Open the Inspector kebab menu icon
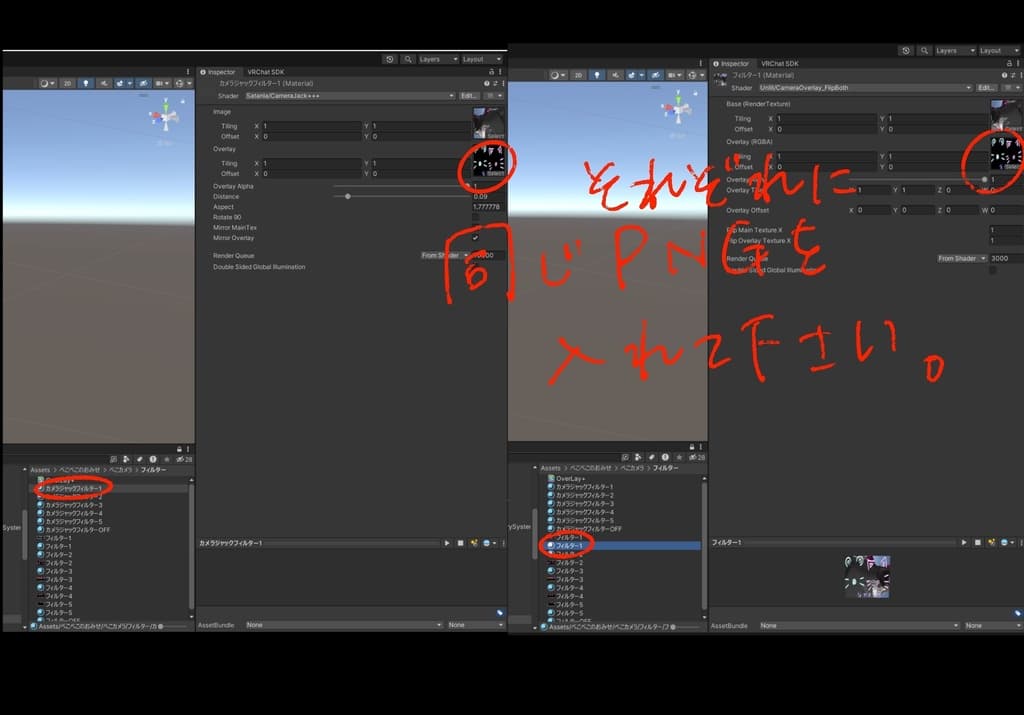Viewport: 1024px width, 715px height. 500,70
